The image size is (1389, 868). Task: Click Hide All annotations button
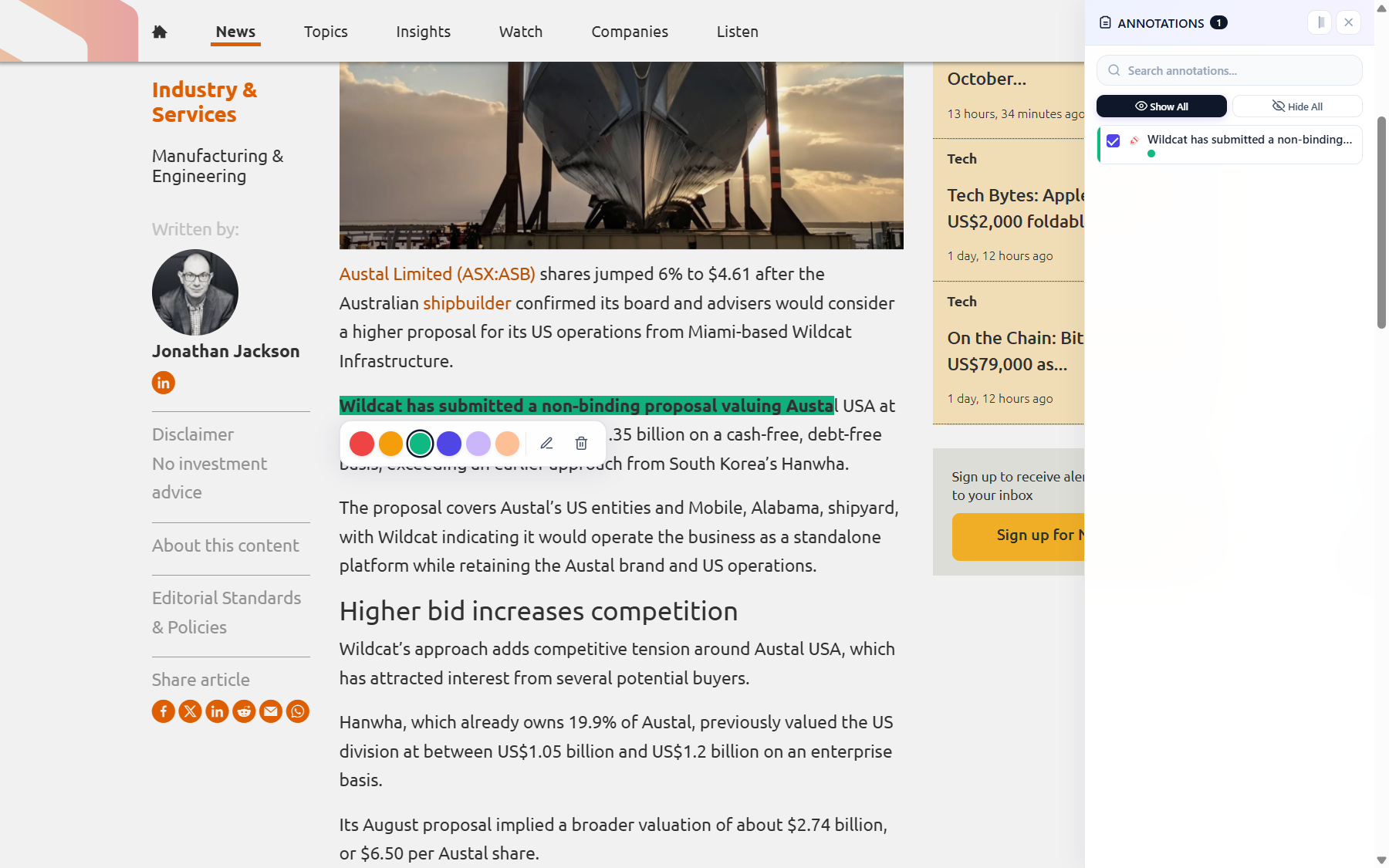[x=1297, y=106]
